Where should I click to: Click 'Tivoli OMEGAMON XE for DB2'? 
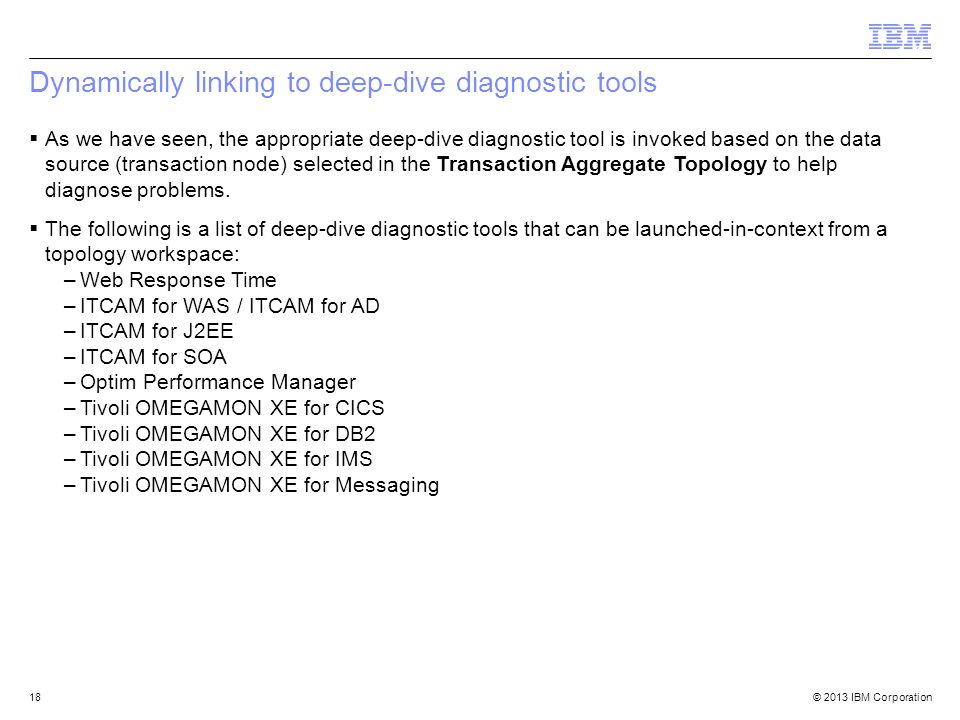[227, 433]
